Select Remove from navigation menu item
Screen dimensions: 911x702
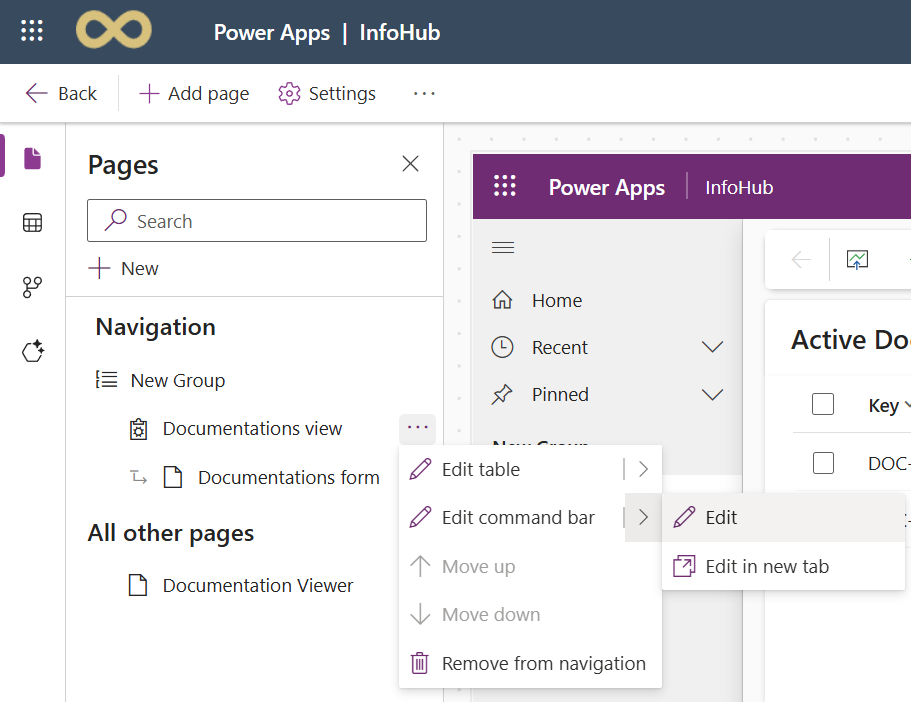point(543,663)
